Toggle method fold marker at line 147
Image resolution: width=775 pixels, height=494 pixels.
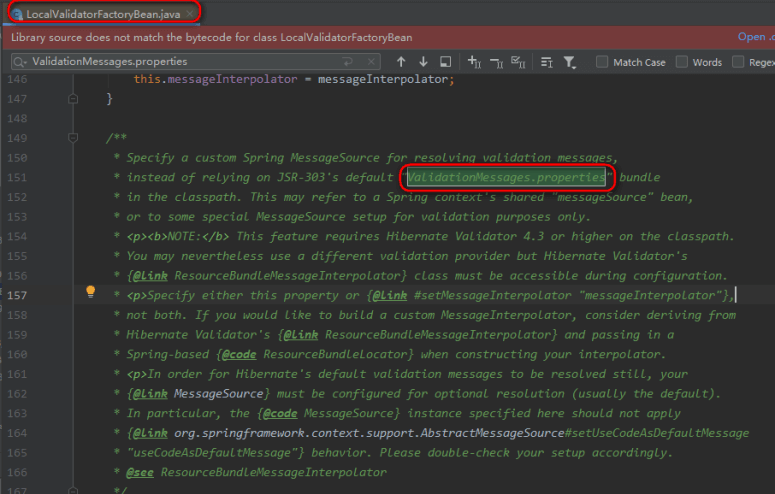point(73,99)
